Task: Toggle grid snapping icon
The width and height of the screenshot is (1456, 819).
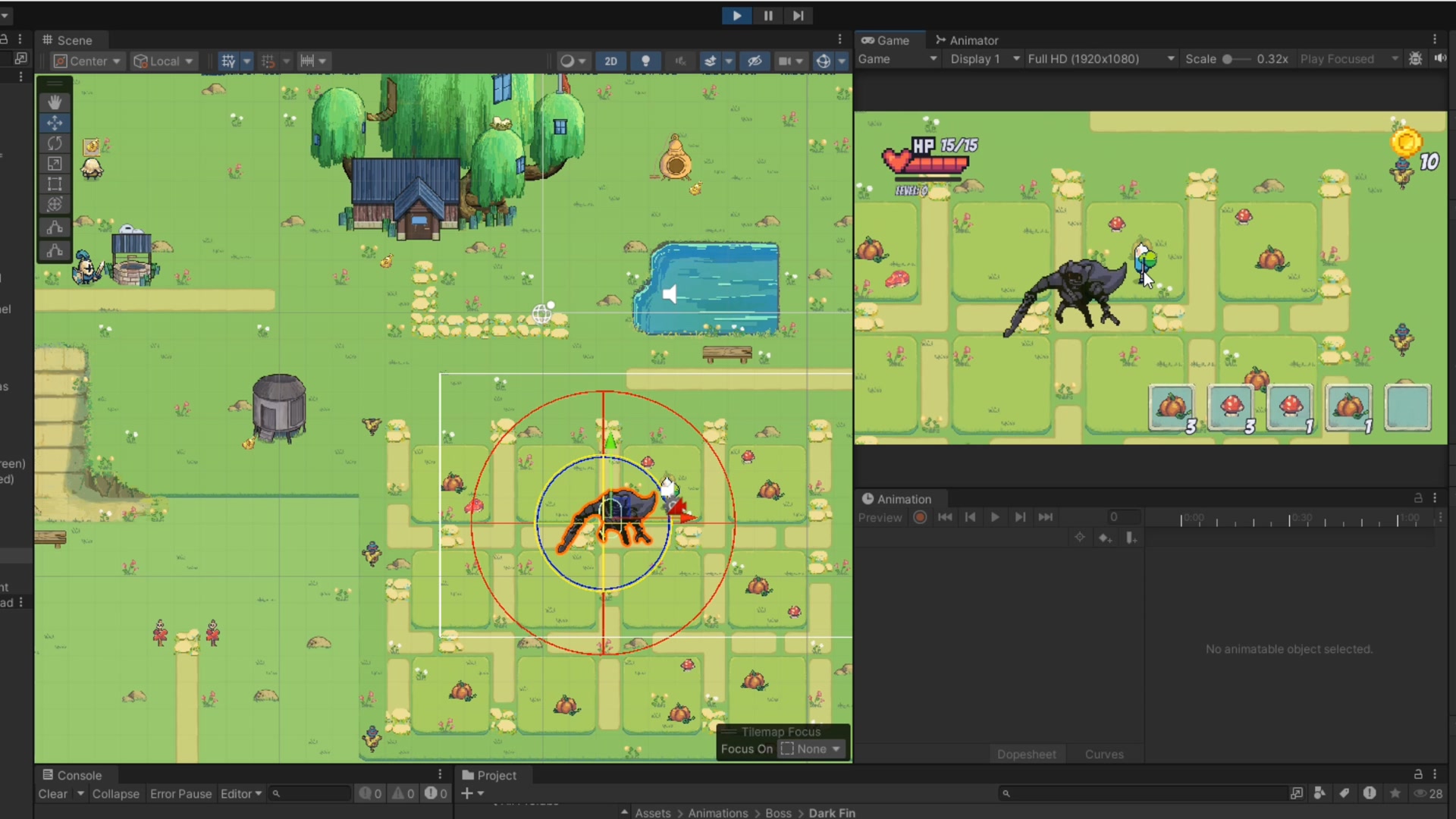Action: tap(268, 61)
